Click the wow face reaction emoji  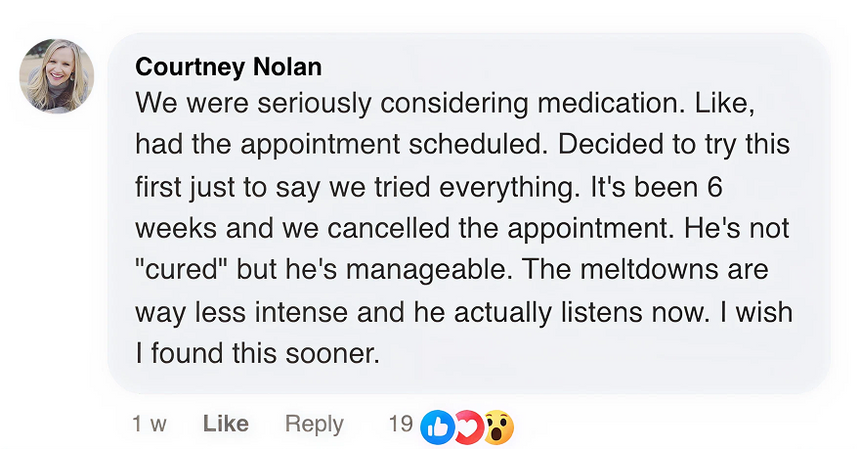coord(498,425)
